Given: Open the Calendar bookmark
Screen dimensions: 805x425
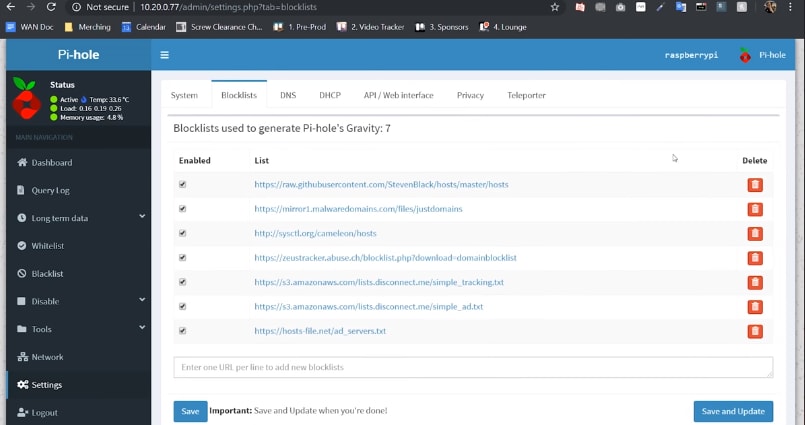Looking at the screenshot, I should 144,27.
